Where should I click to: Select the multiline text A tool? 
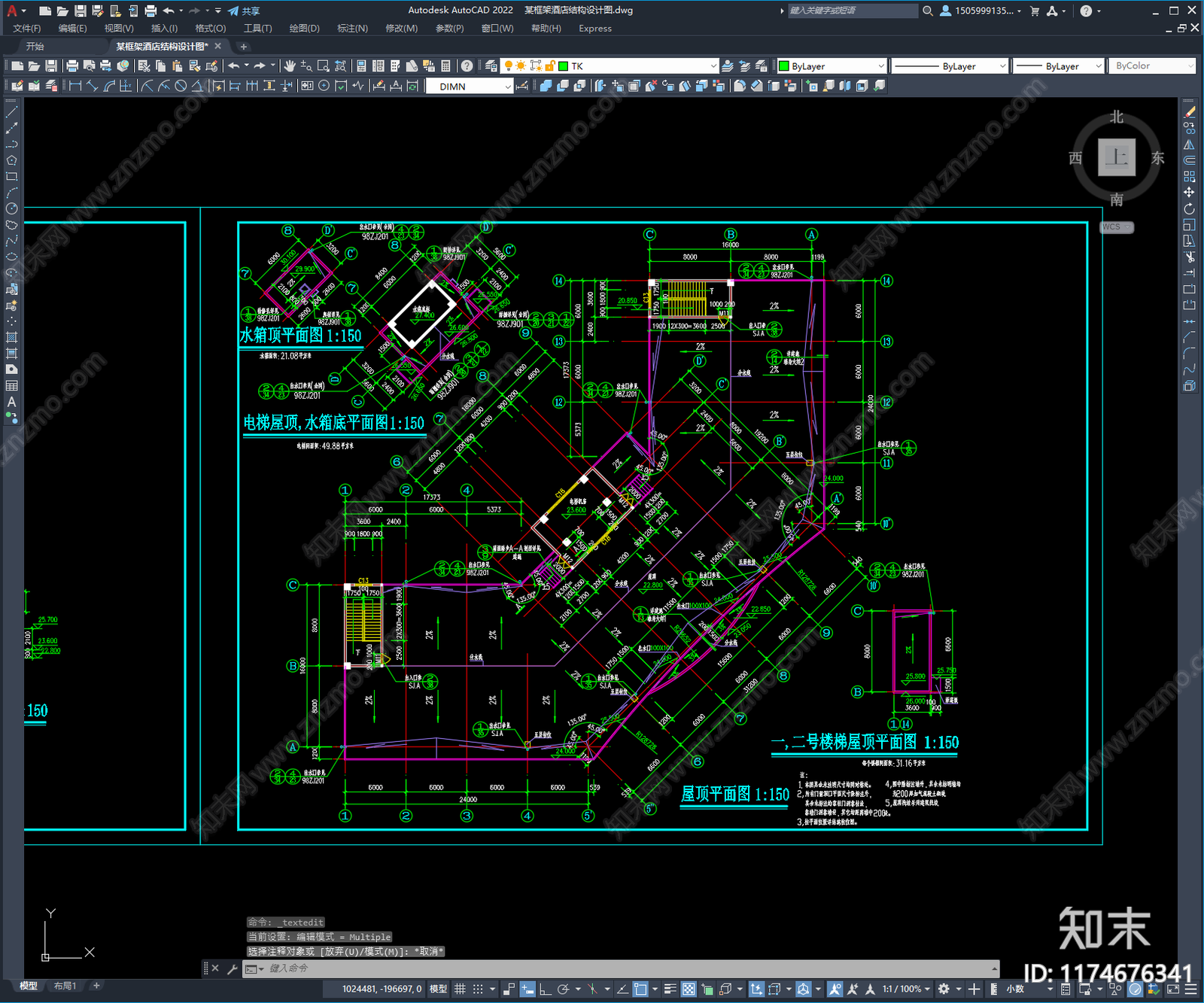(x=11, y=402)
